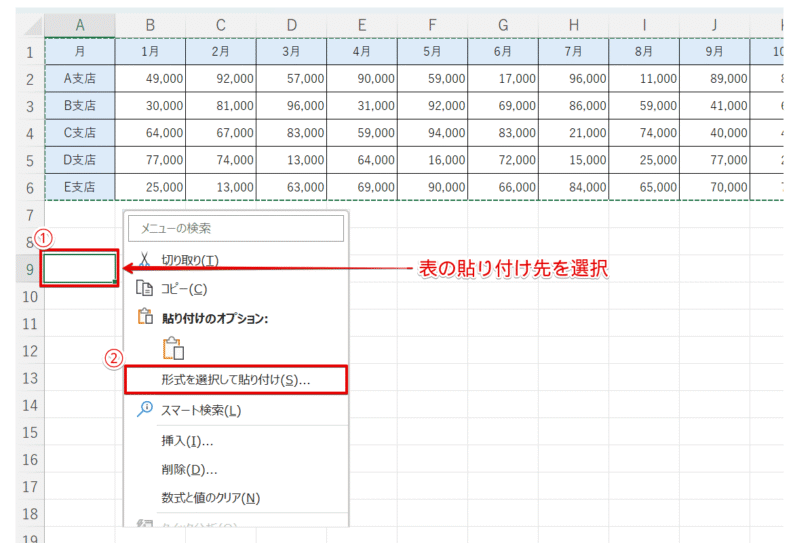Select column H header
The image size is (812, 543).
tap(574, 25)
